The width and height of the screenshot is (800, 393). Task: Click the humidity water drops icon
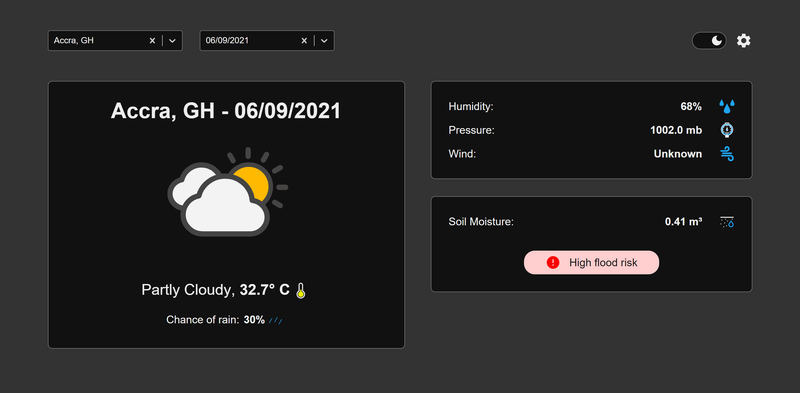tap(727, 107)
